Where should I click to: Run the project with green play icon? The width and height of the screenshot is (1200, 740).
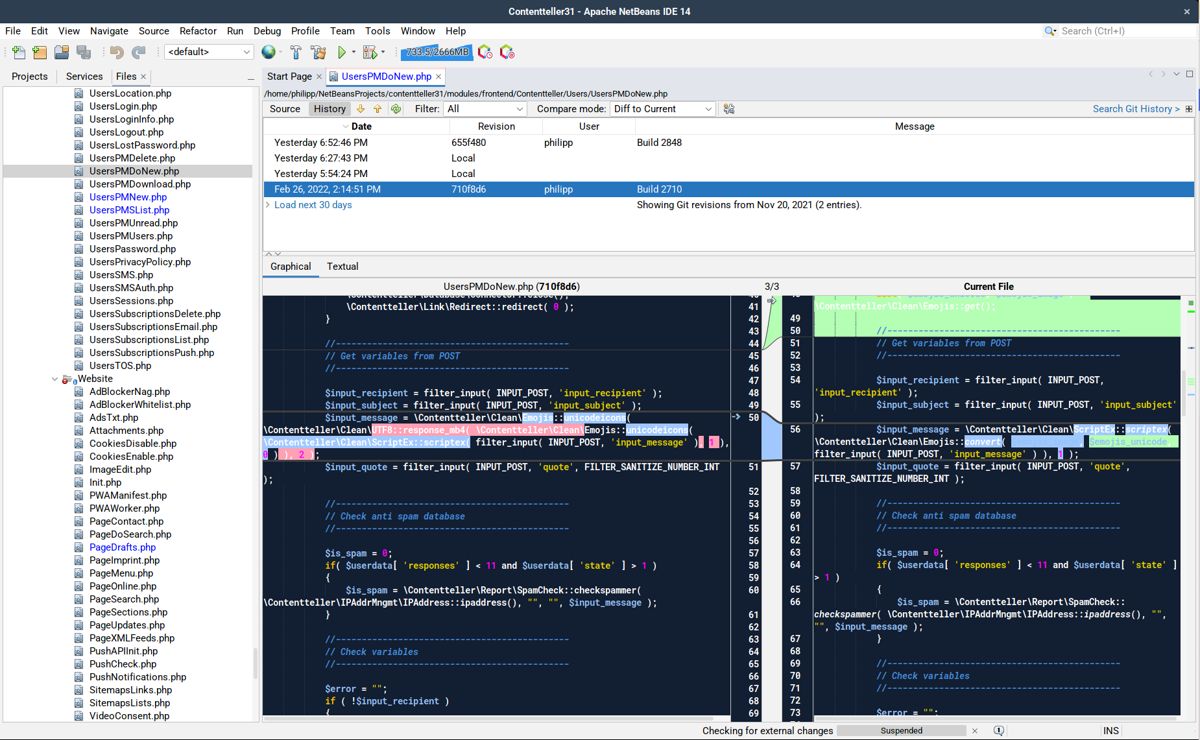[342, 52]
